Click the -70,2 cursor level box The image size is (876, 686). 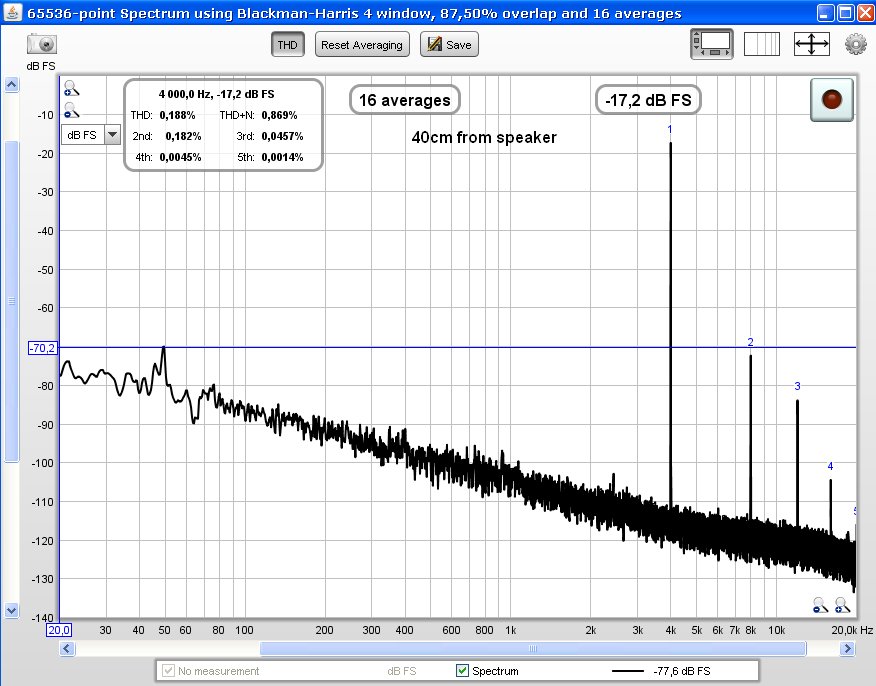pos(42,348)
